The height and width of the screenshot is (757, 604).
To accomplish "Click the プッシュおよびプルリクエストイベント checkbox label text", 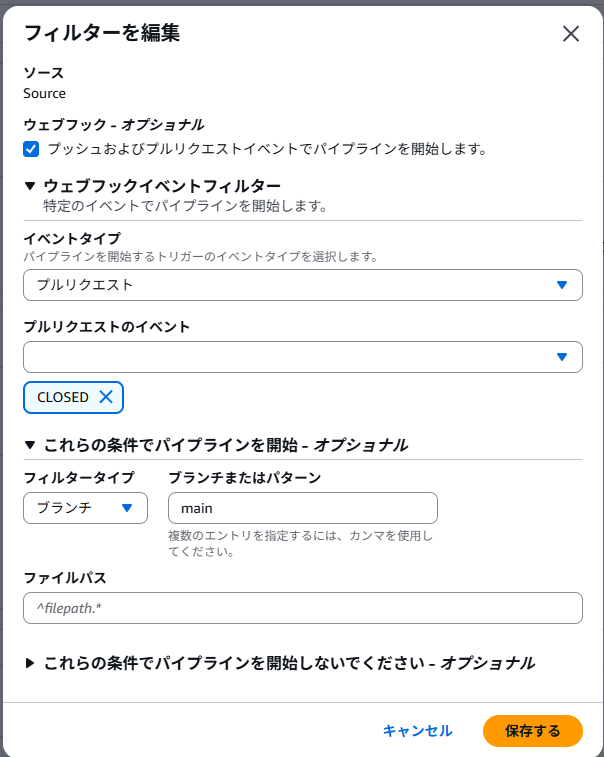I will (266, 149).
